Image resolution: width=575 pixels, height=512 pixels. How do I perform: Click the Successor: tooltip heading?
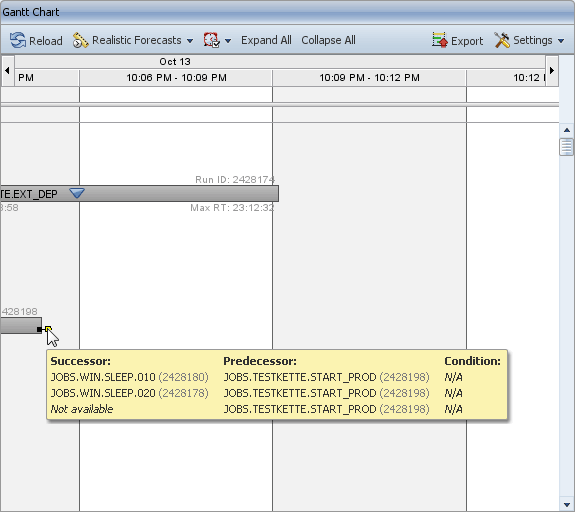(81, 361)
